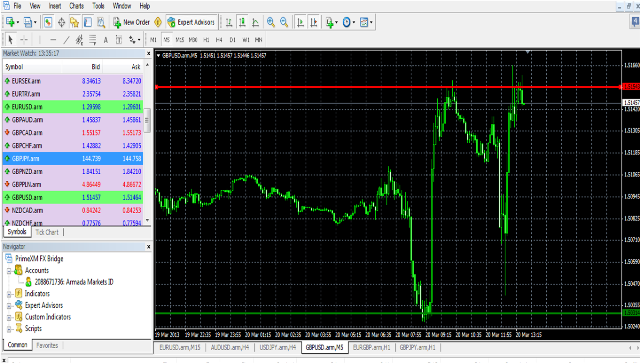Select GBPUSD.arm row in Market Watch
The image size is (640, 363).
click(x=74, y=197)
